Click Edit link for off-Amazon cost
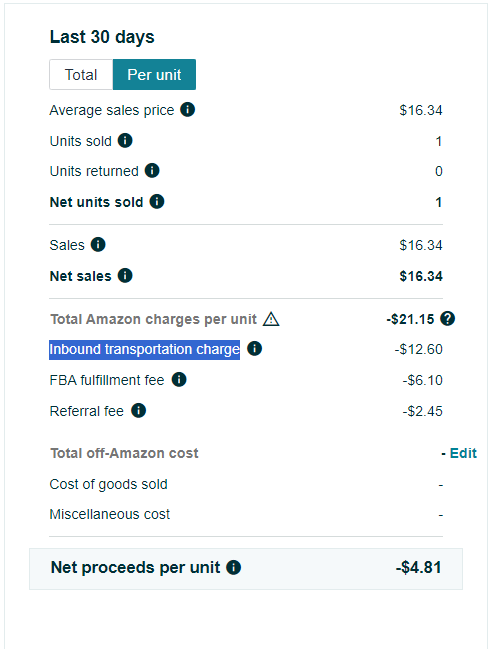This screenshot has width=501, height=649. click(x=463, y=453)
